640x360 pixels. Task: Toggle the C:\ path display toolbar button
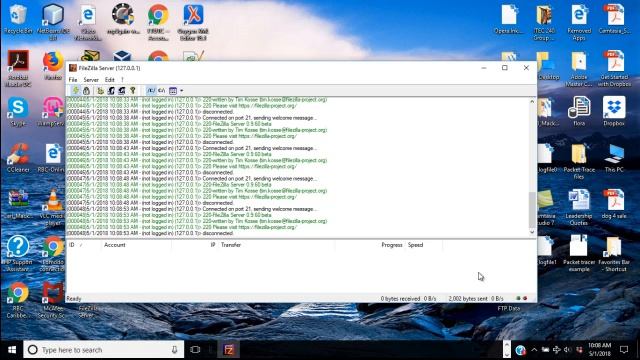click(x=162, y=91)
